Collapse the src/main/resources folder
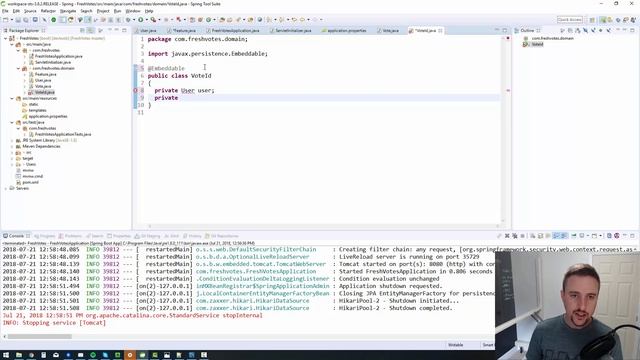This screenshot has width=640, height=360. (x=12, y=98)
